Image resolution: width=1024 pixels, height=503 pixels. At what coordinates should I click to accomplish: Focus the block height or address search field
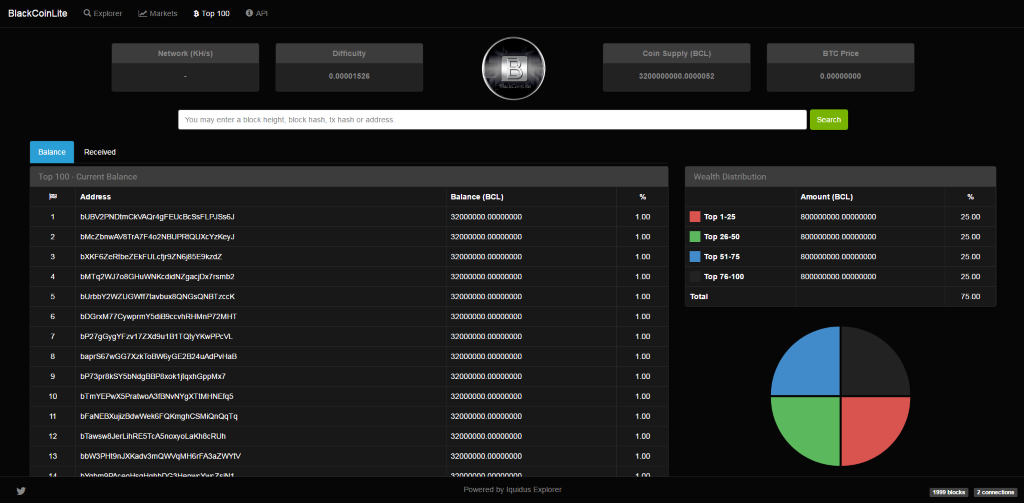492,120
